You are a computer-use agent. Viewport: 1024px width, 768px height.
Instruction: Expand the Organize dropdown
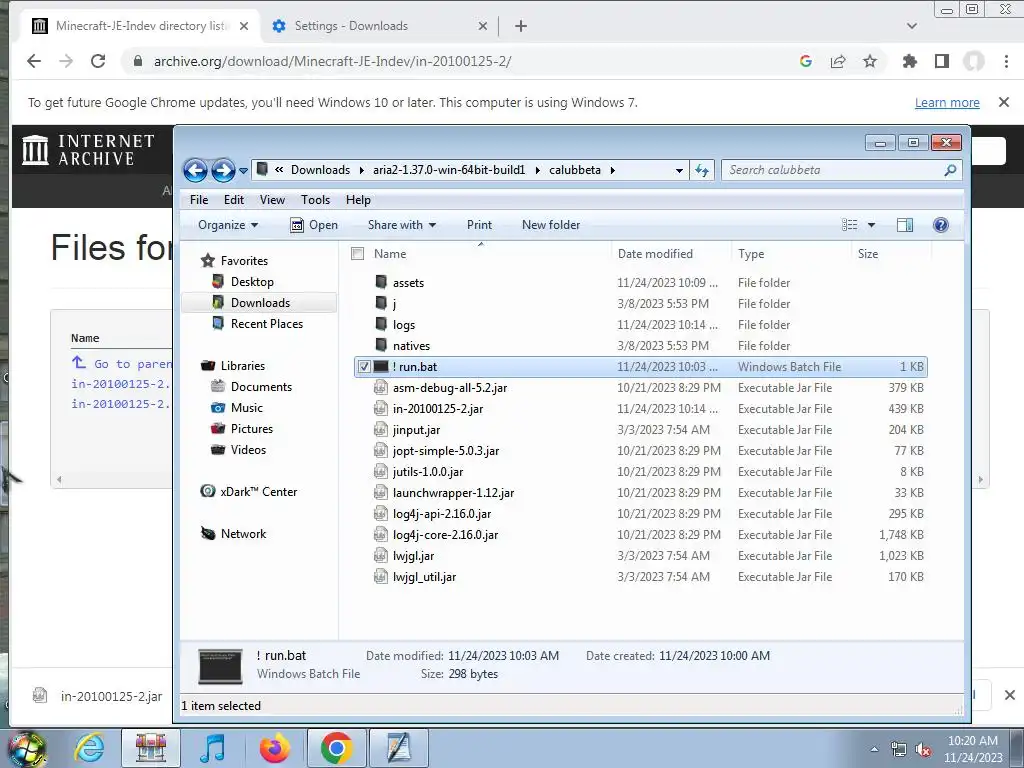228,225
